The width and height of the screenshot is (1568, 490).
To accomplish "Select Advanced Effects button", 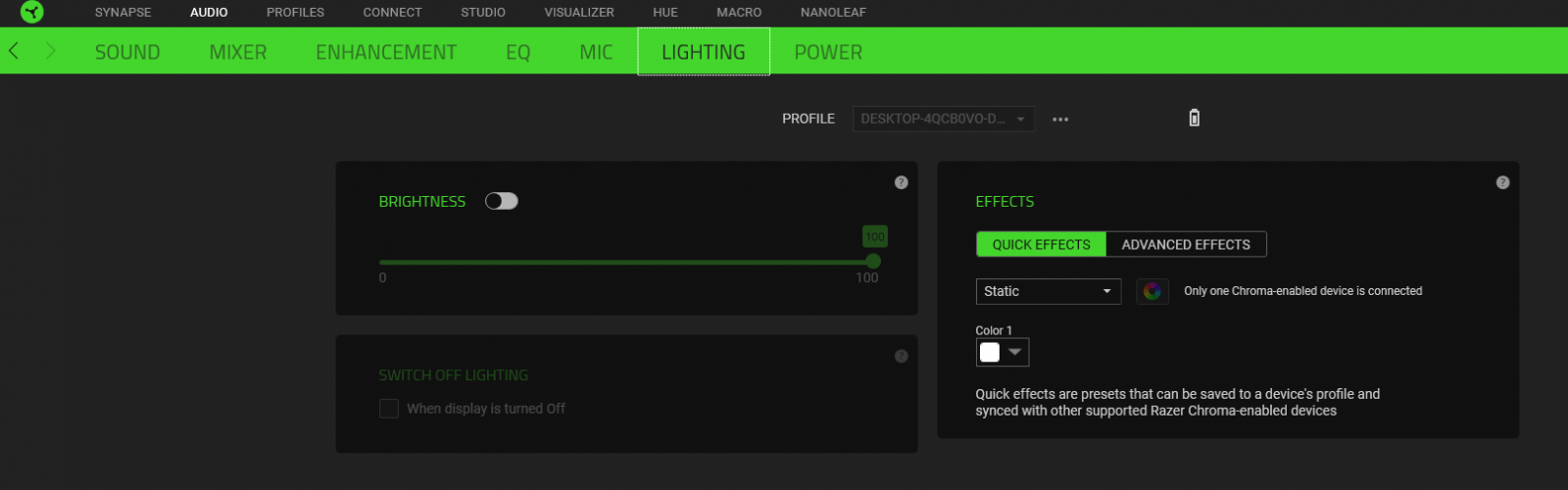I will tap(1186, 244).
